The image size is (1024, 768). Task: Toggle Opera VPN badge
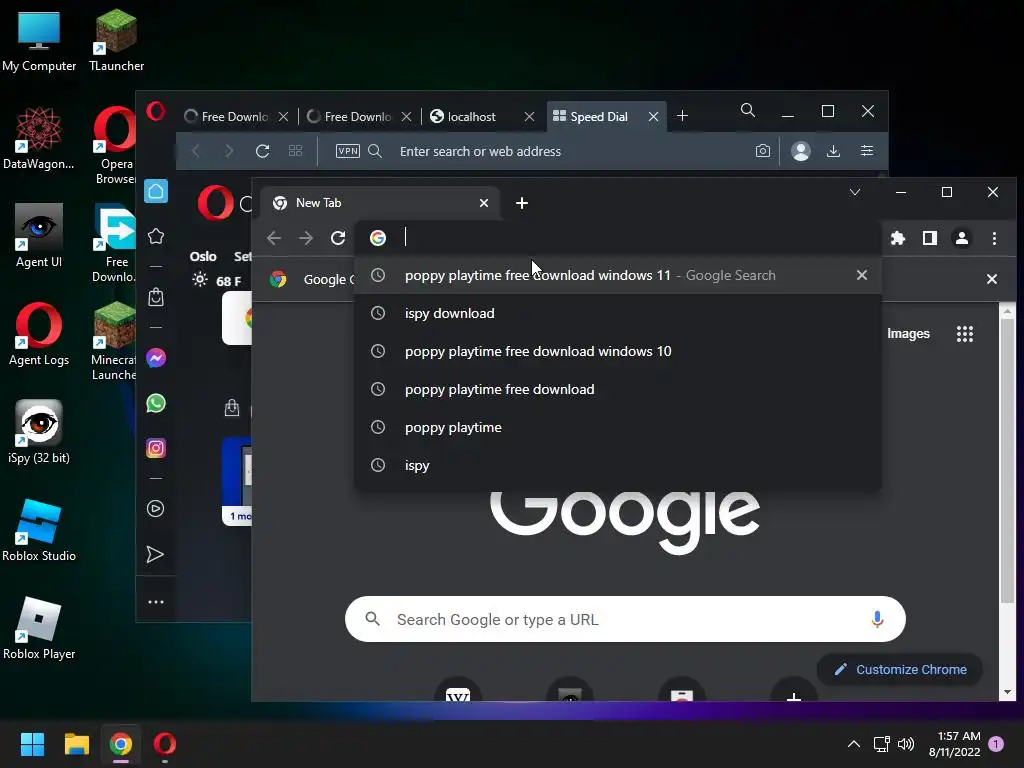[x=347, y=151]
